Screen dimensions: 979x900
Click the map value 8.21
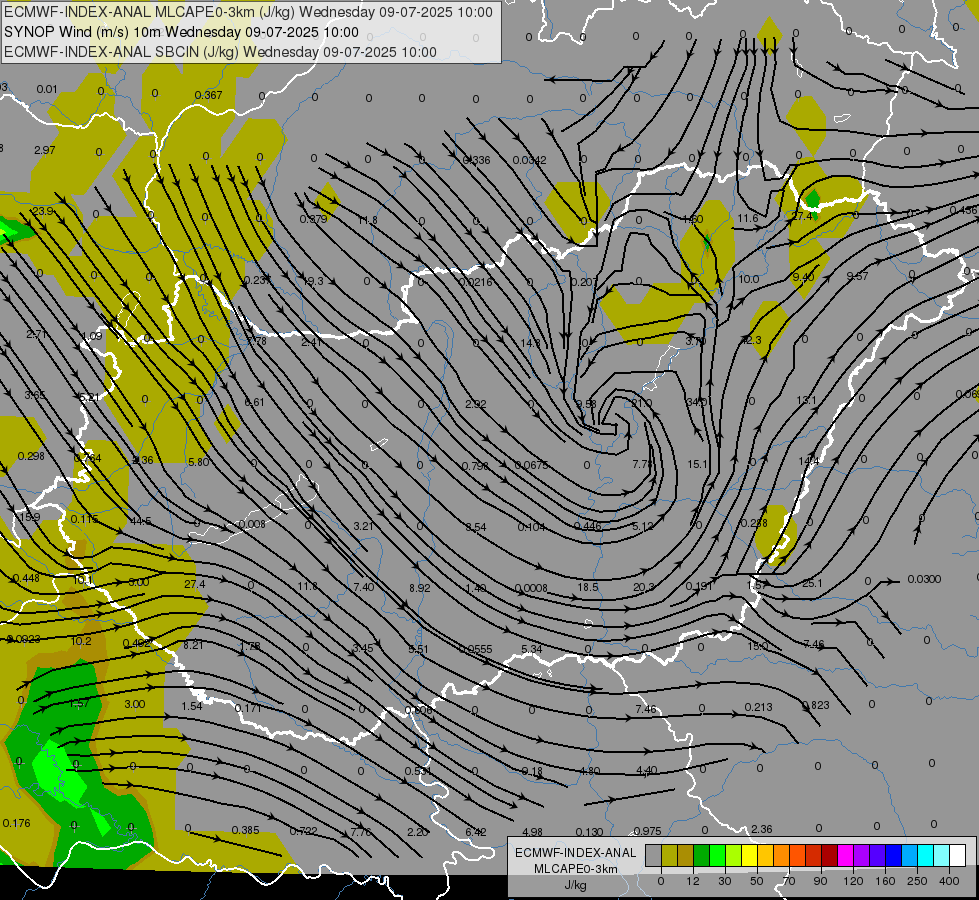(193, 645)
